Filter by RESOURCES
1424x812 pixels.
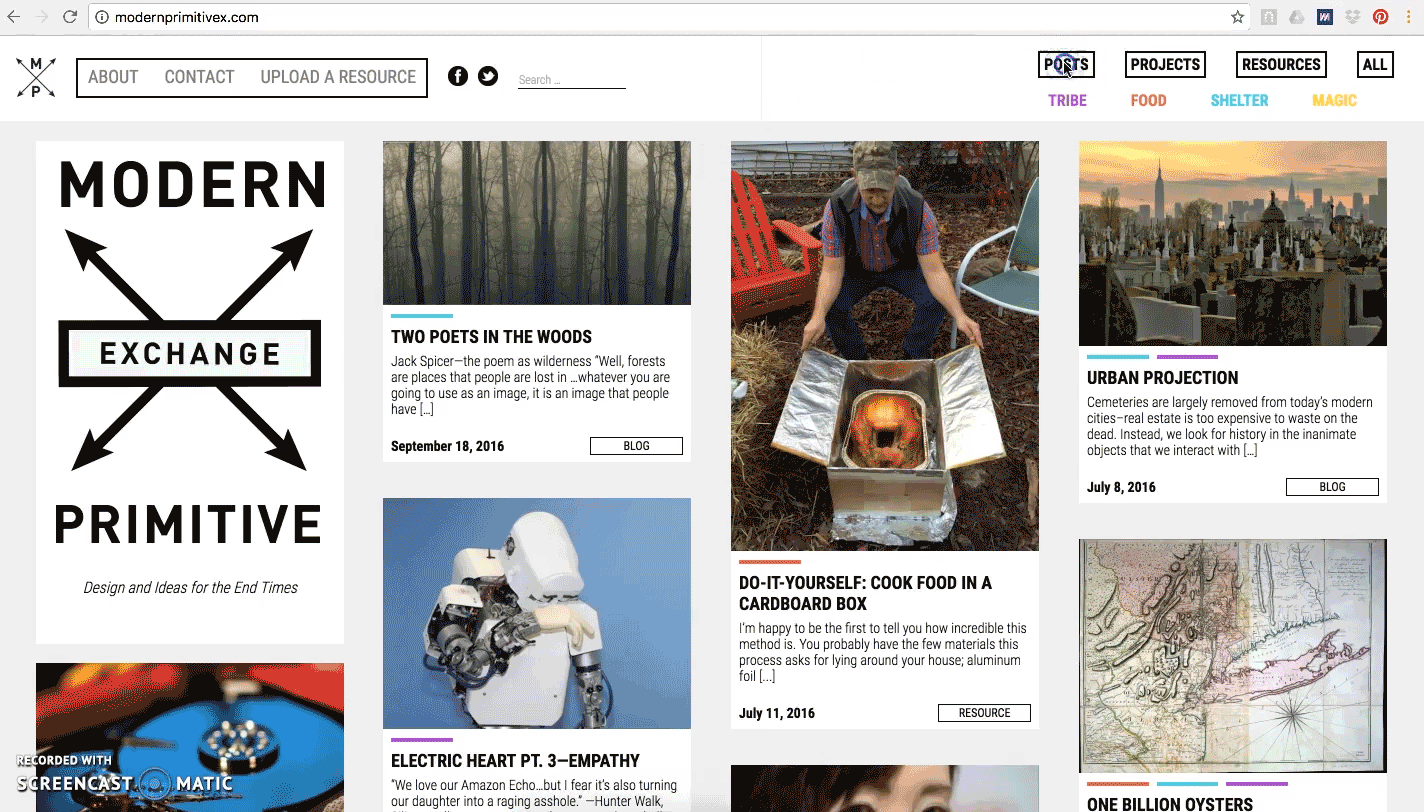click(1281, 65)
